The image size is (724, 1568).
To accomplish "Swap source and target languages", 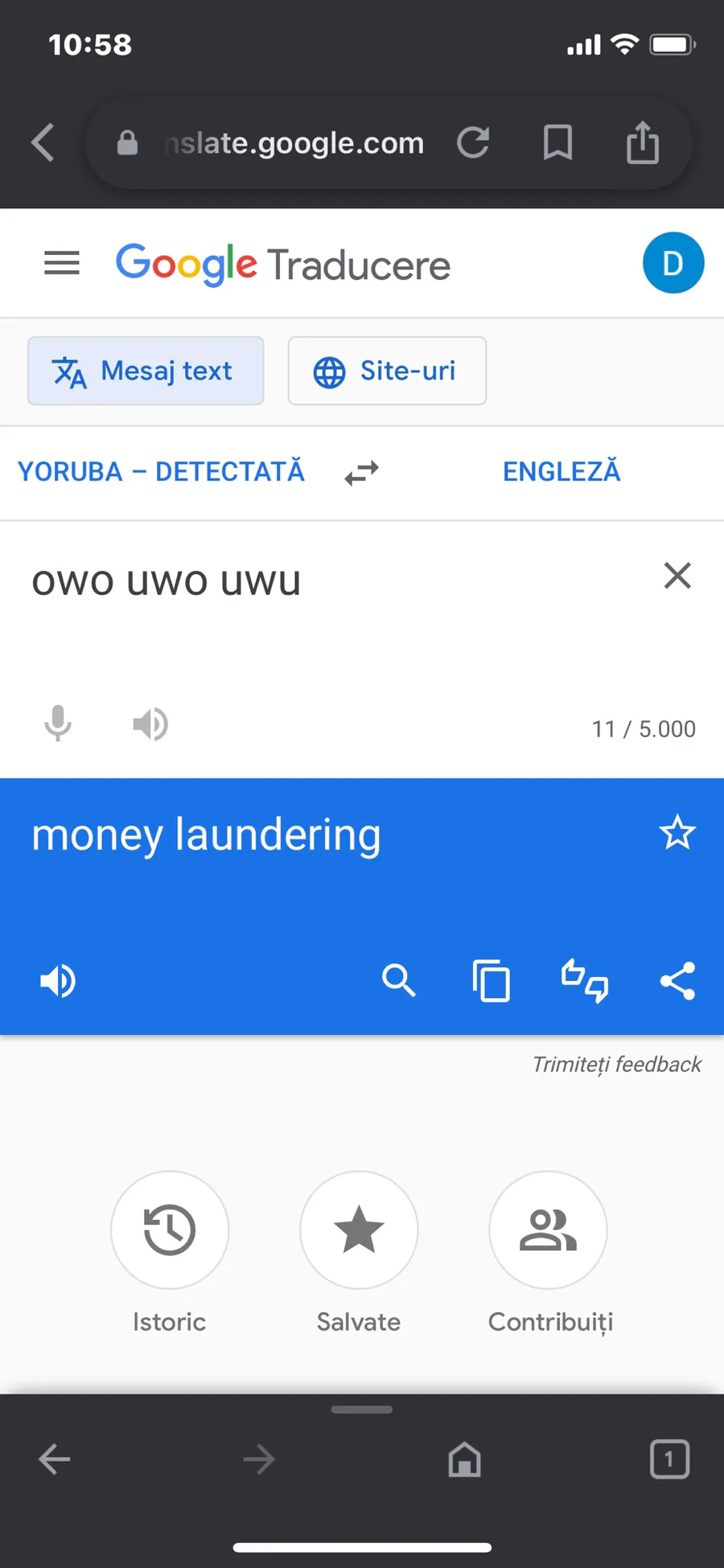I will point(362,473).
